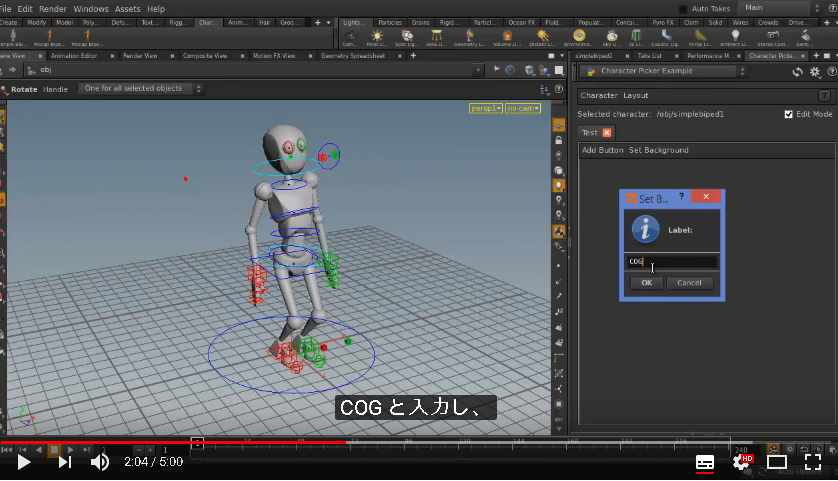Expand the 'One for all selected objects' dropdown

pyautogui.click(x=141, y=89)
